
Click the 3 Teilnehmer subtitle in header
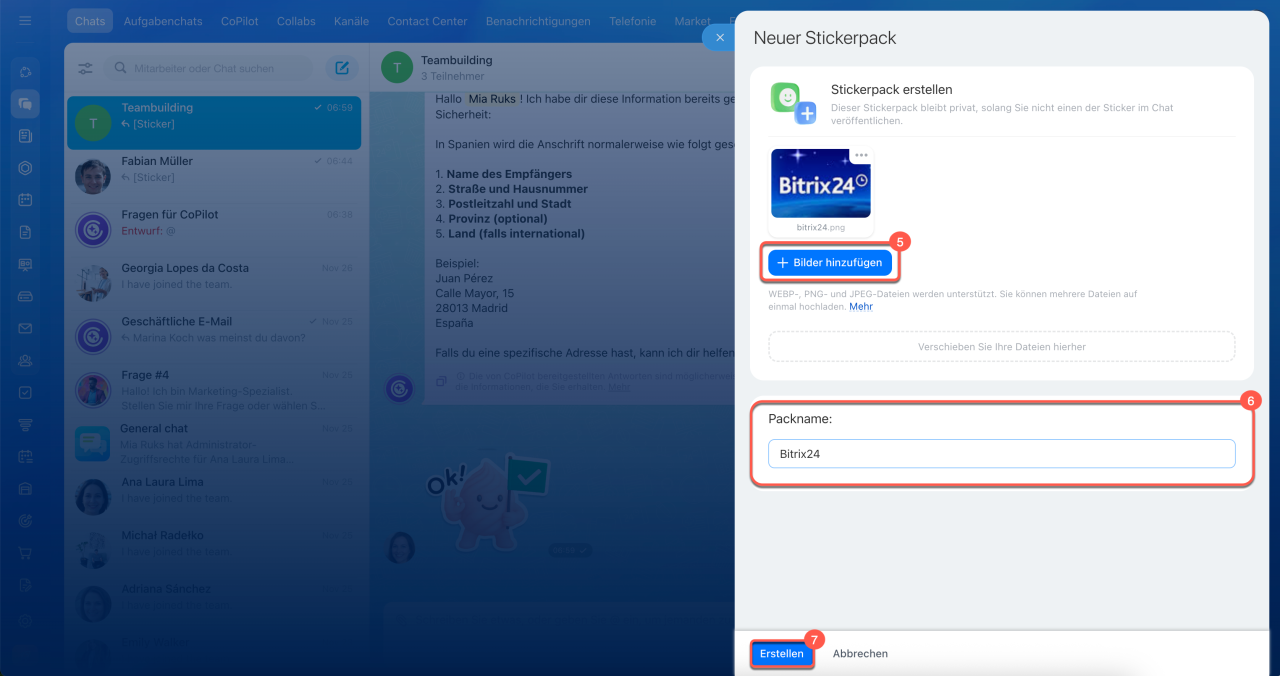(x=453, y=76)
